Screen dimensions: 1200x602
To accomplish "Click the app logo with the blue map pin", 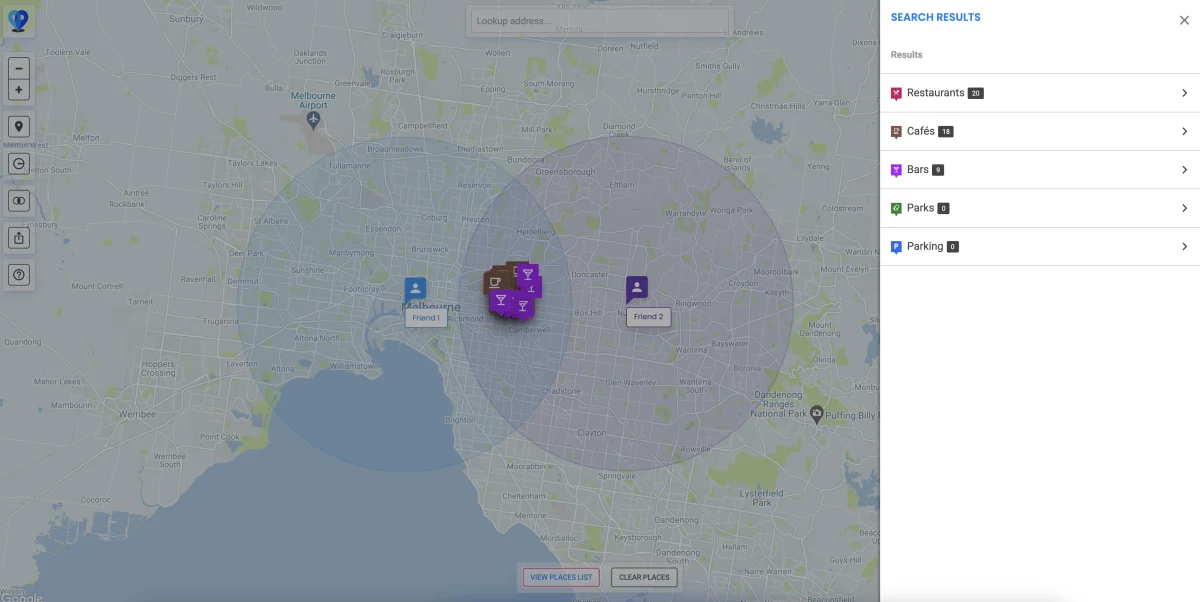I will (18, 19).
